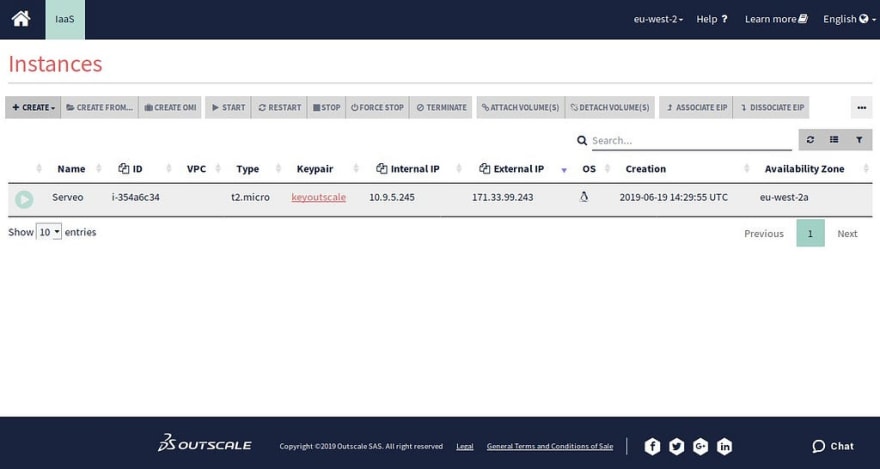Open the more actions ellipsis button
Viewport: 880px width, 469px height.
(861, 107)
